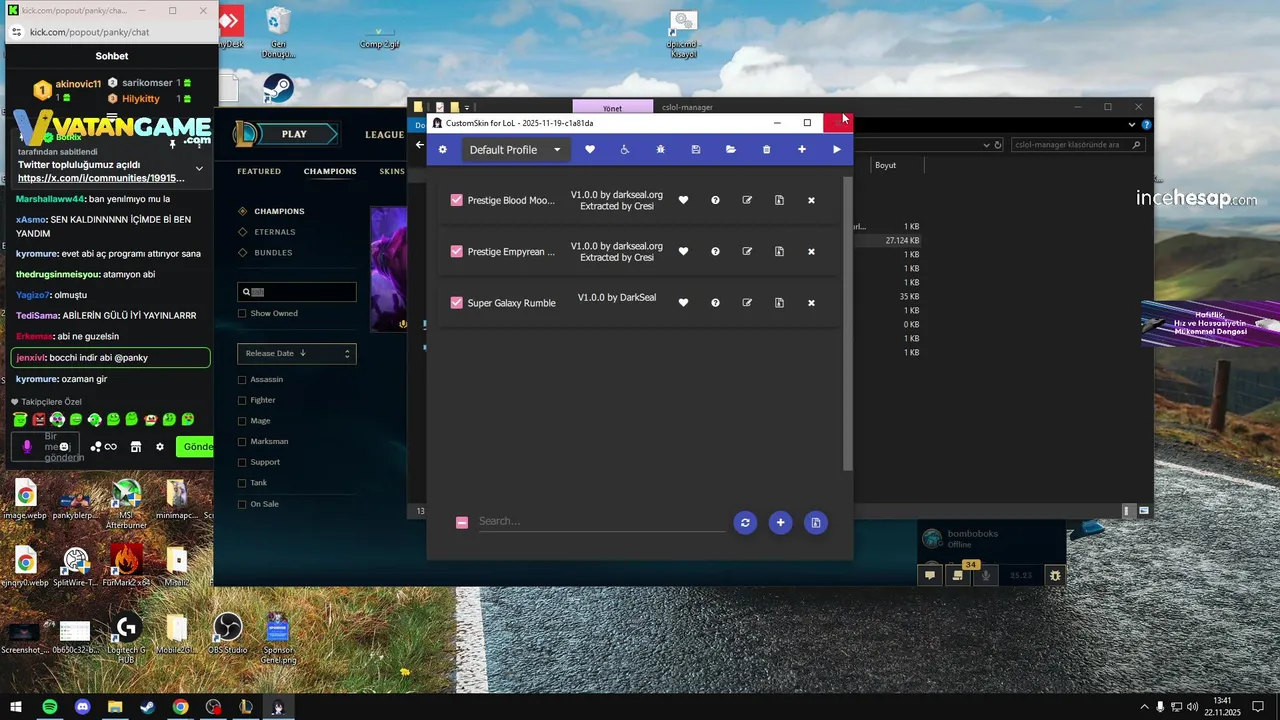Open folder icon in CustomSkin toolbar
1280x720 pixels.
[x=731, y=150]
